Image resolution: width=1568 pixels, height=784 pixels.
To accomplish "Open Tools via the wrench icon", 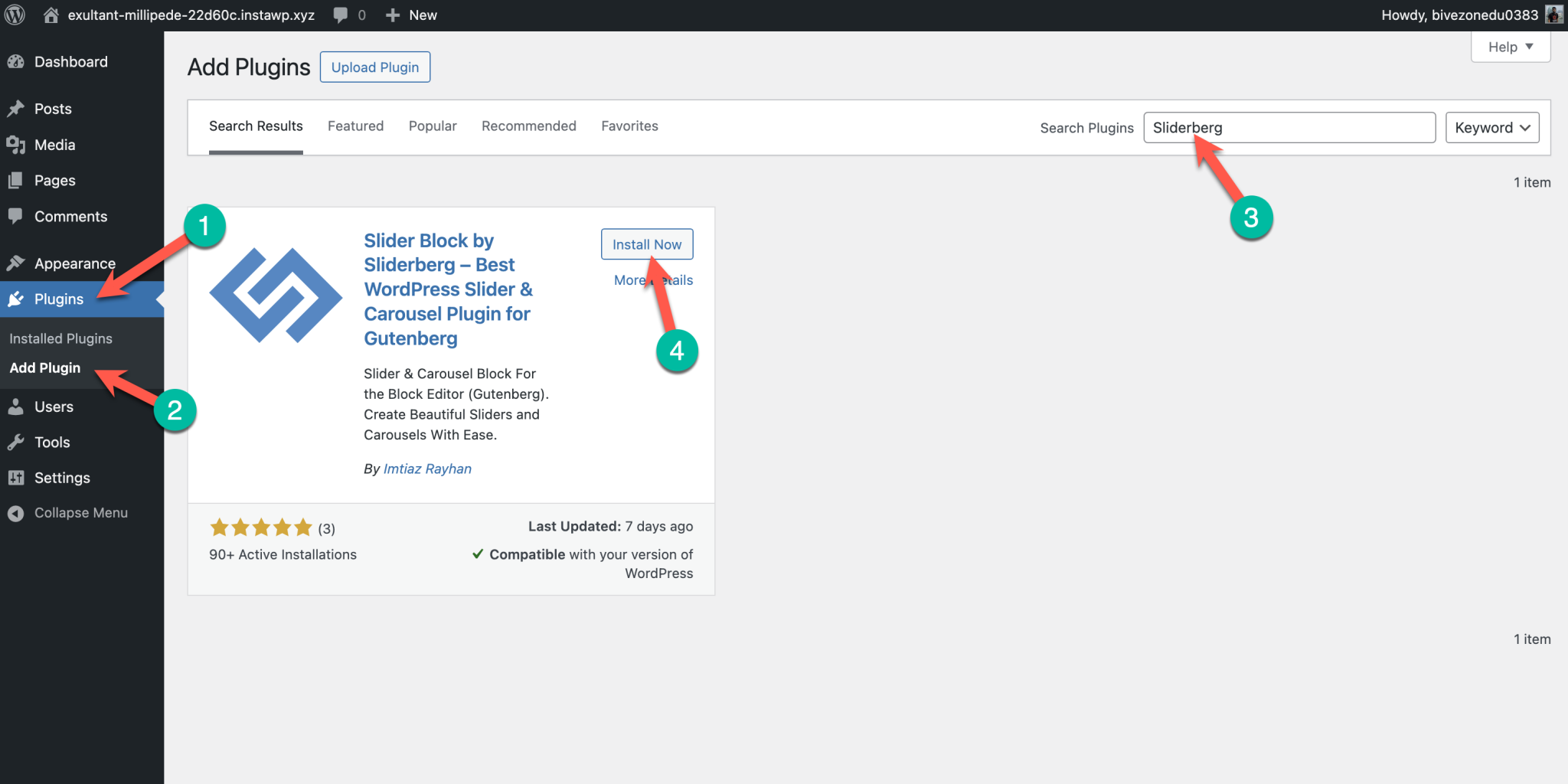I will tap(17, 442).
